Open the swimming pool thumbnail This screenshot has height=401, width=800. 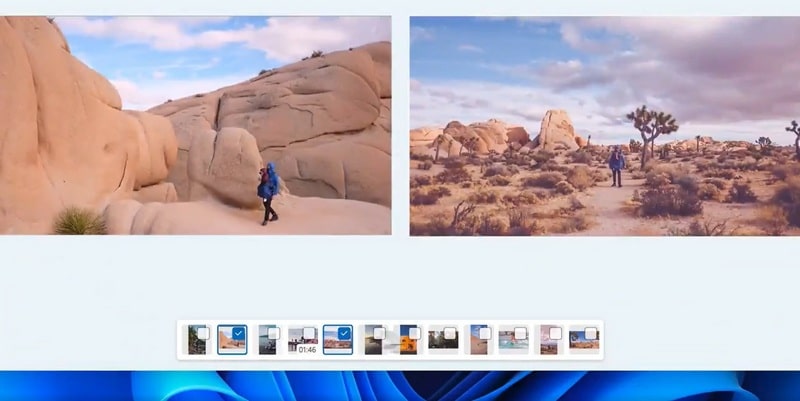click(x=513, y=342)
